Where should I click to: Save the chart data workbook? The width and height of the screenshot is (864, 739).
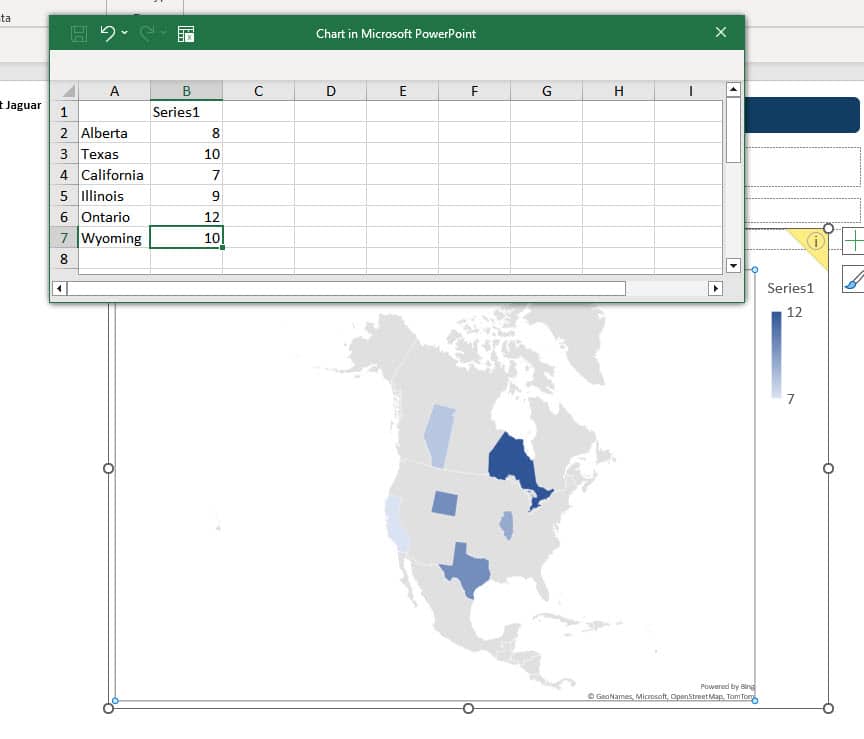coord(77,33)
